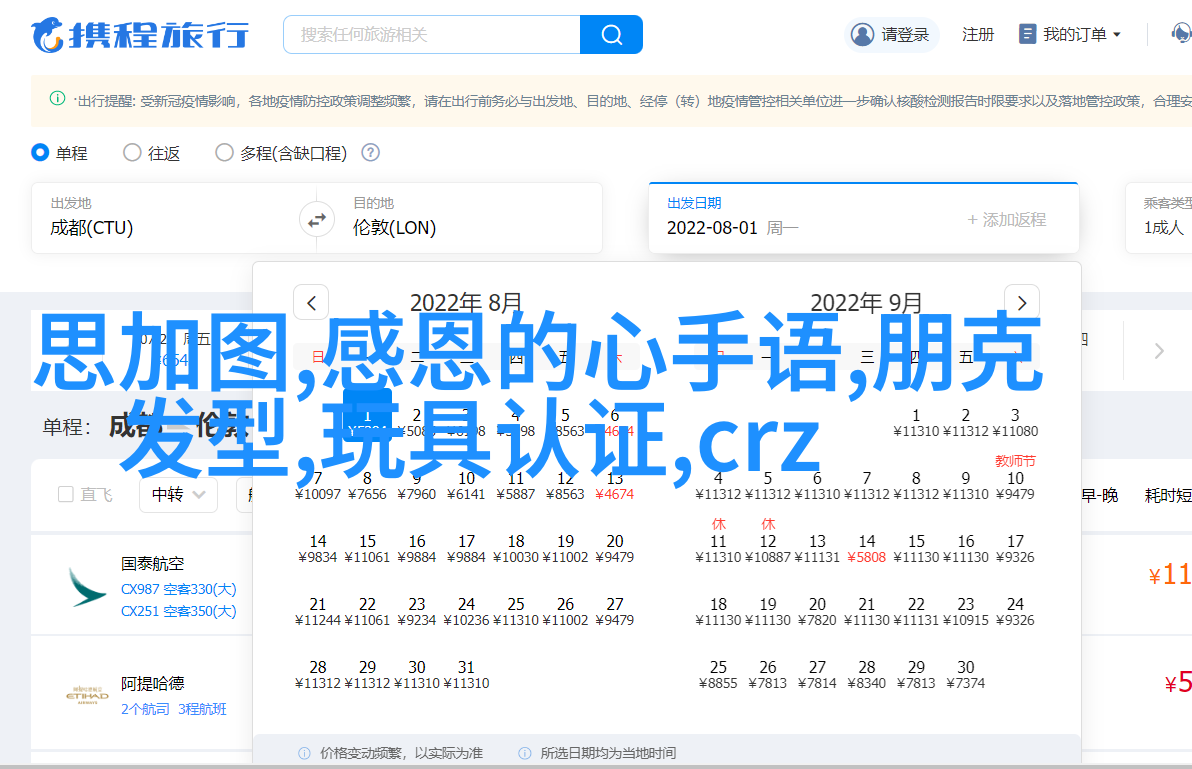This screenshot has width=1192, height=769.
Task: Go to next month in calendar
Action: (1022, 302)
